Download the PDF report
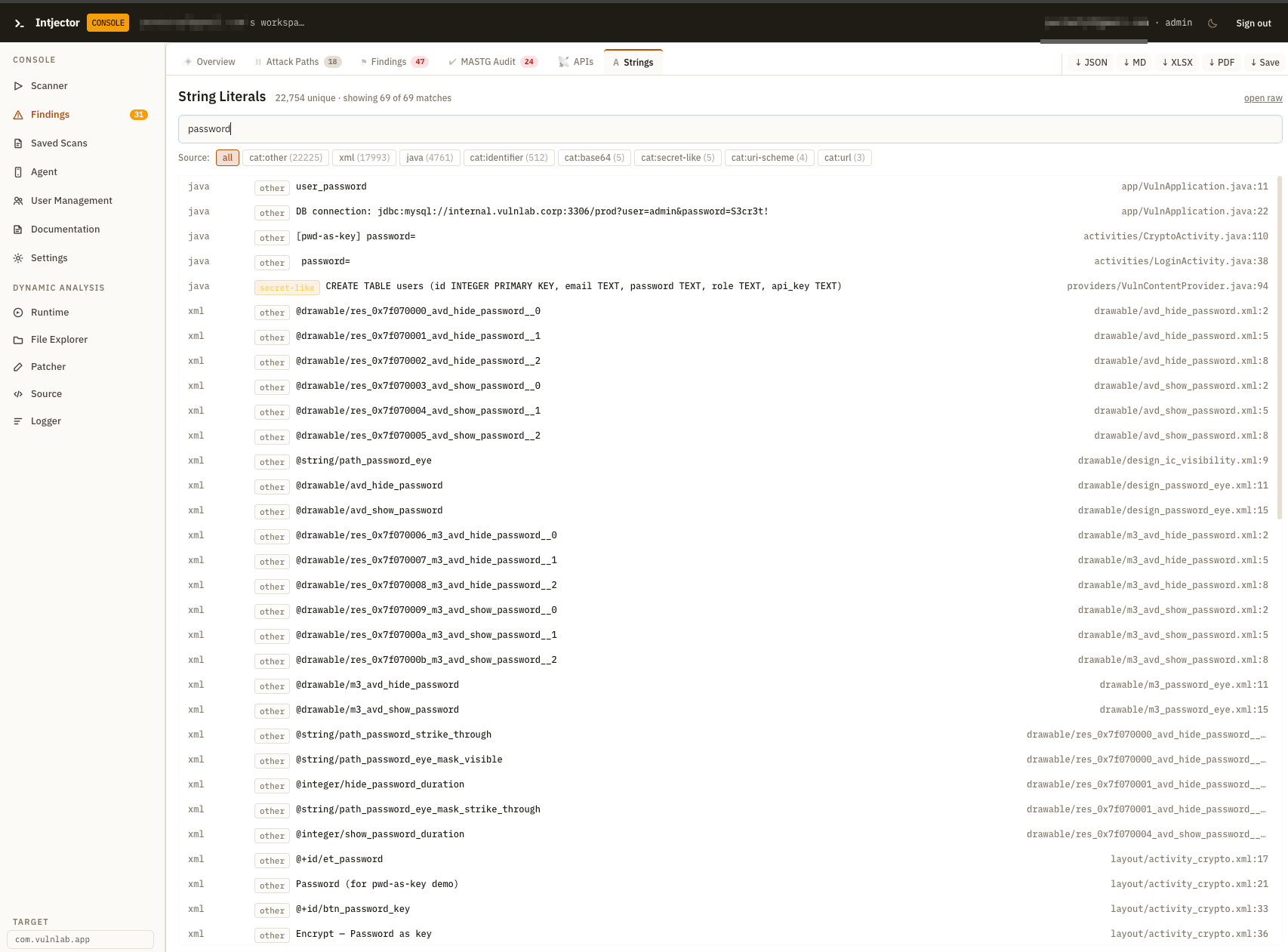This screenshot has height=952, width=1288. pos(1222,63)
